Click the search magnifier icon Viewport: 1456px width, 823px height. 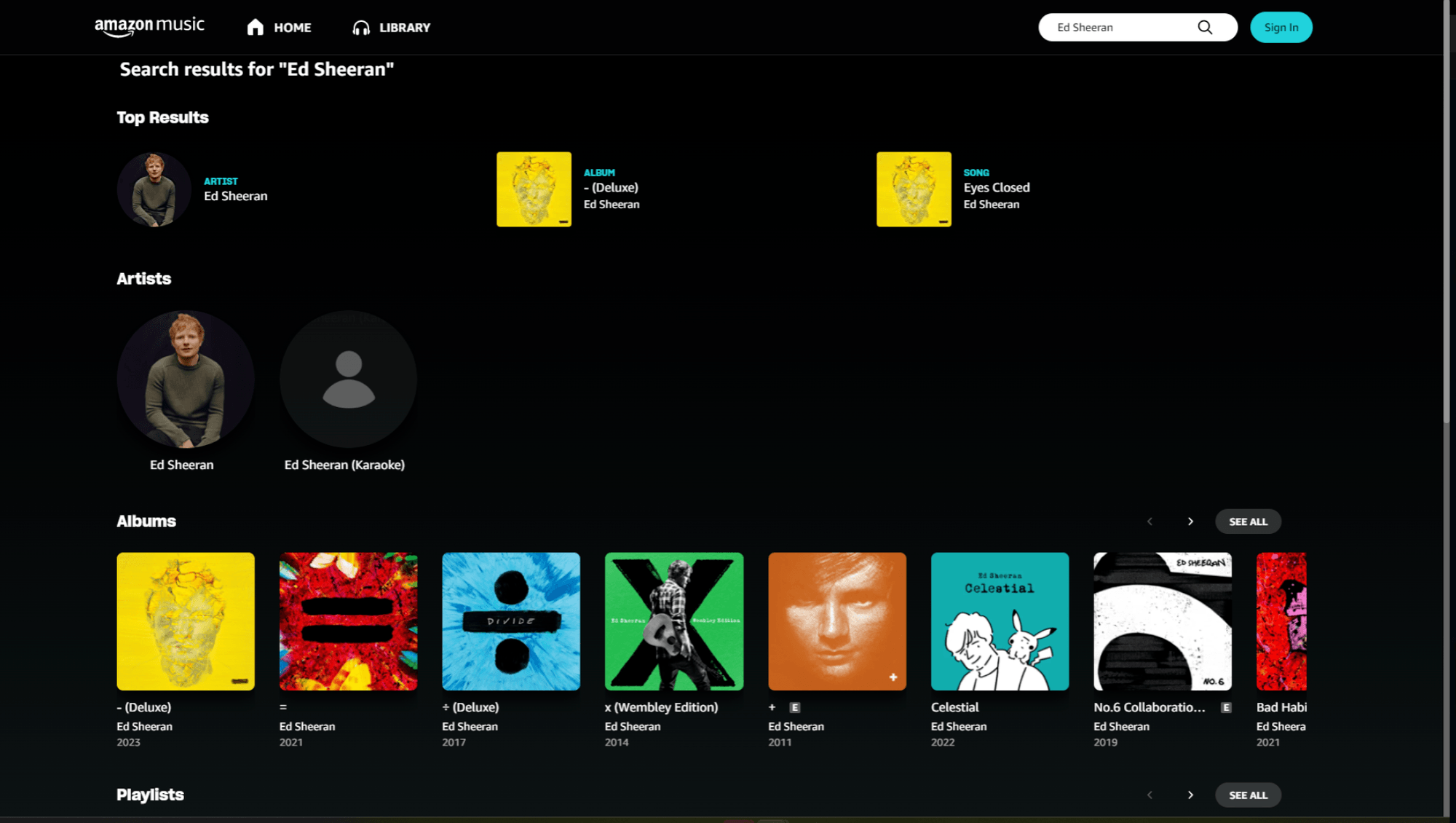(x=1205, y=27)
